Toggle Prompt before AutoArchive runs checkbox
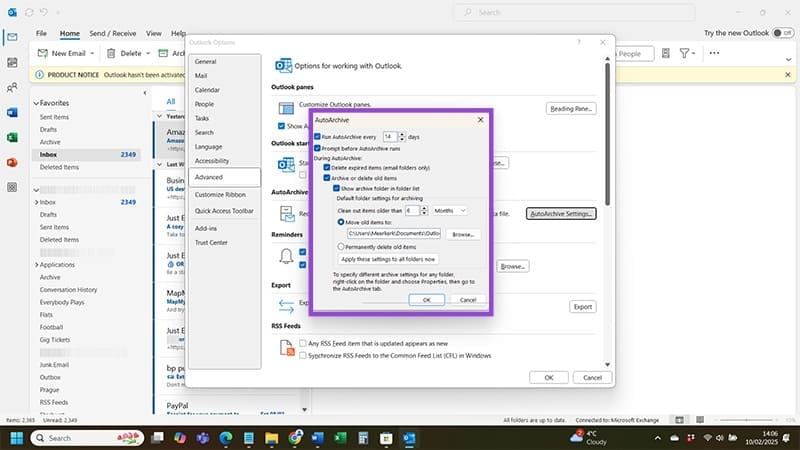 coord(317,148)
